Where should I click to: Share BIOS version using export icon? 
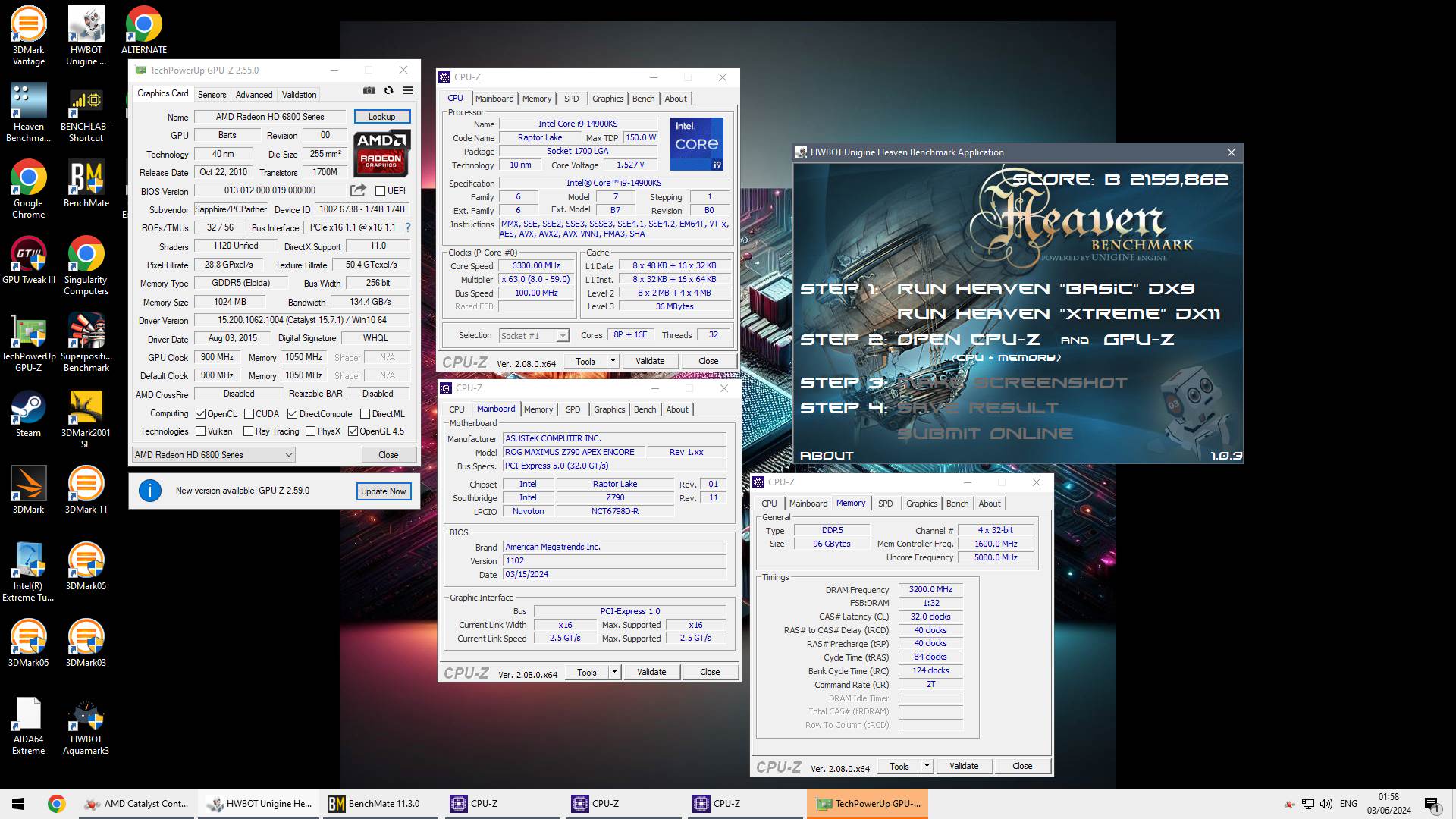(358, 190)
